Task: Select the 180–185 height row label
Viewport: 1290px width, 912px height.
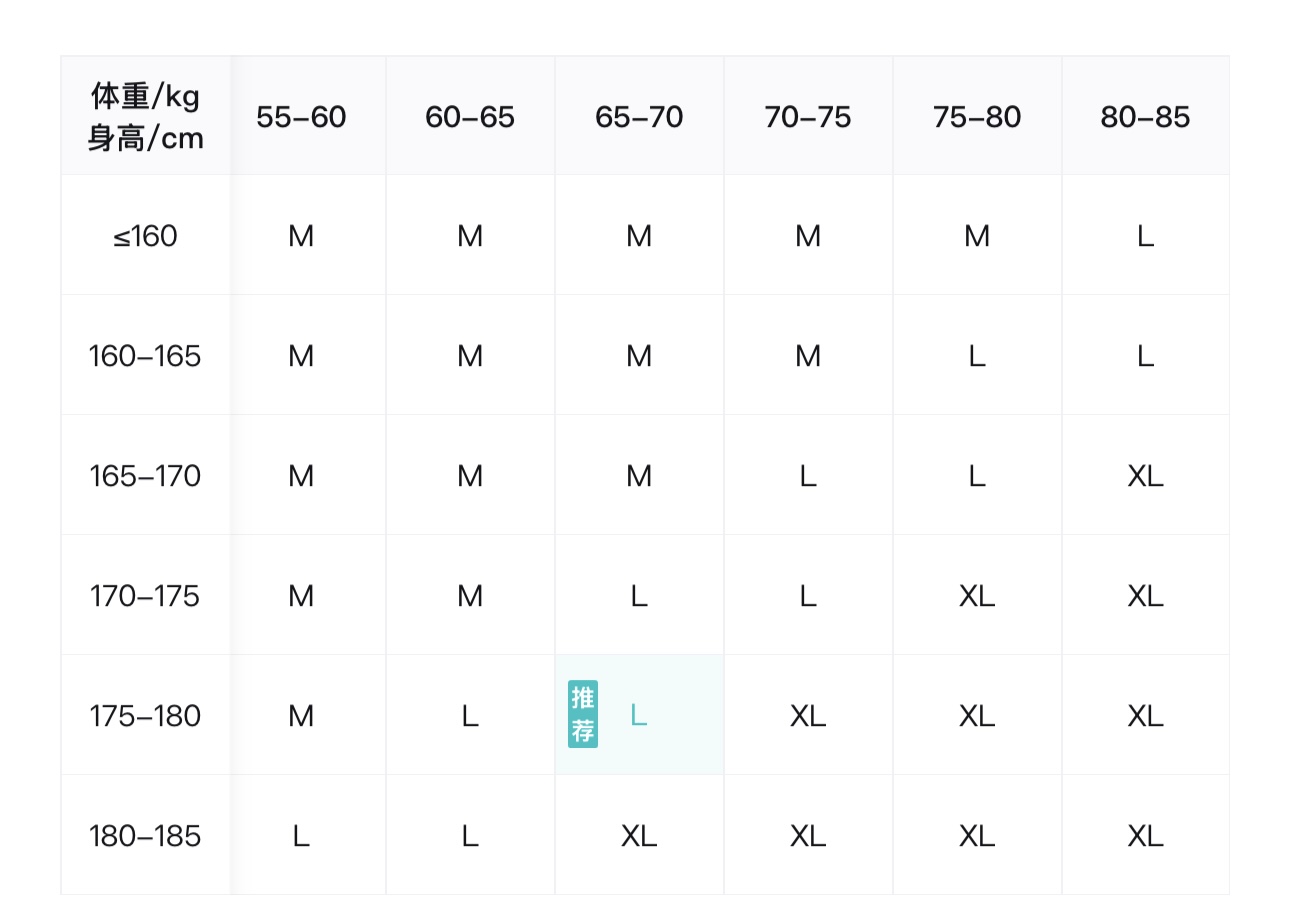Action: click(x=146, y=836)
